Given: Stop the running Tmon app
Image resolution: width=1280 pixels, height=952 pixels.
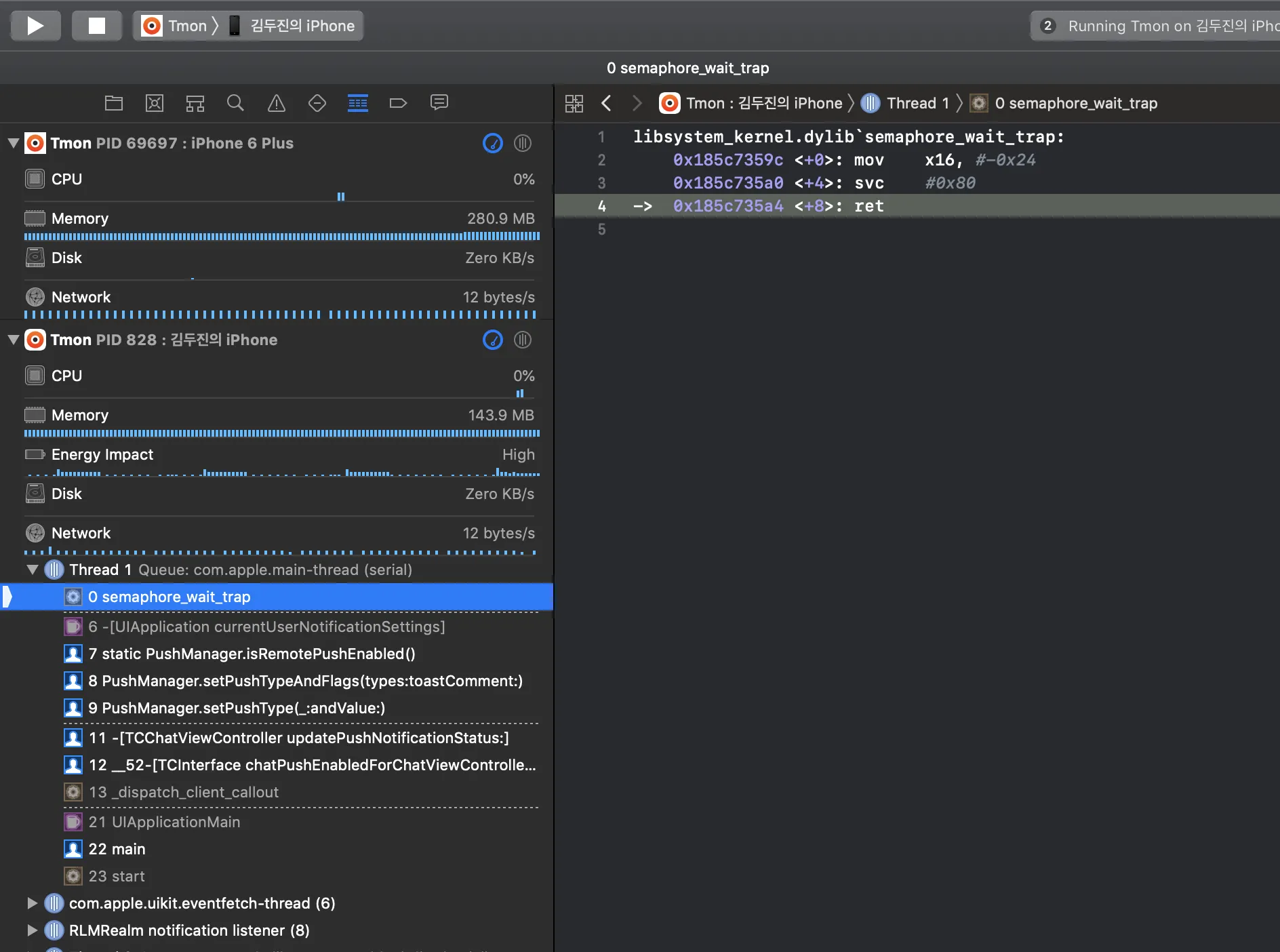Looking at the screenshot, I should 97,26.
